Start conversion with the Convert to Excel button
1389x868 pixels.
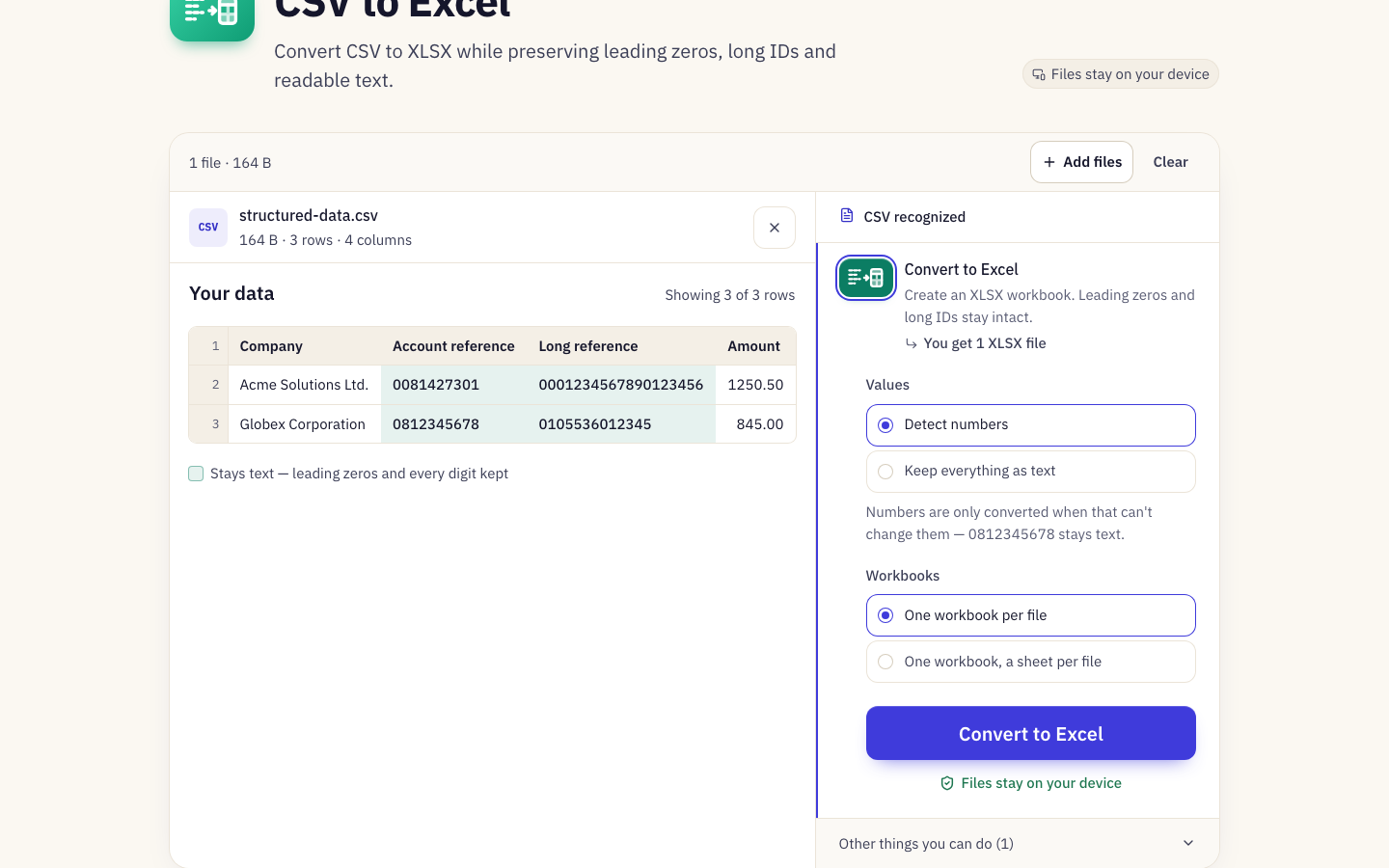(1030, 733)
